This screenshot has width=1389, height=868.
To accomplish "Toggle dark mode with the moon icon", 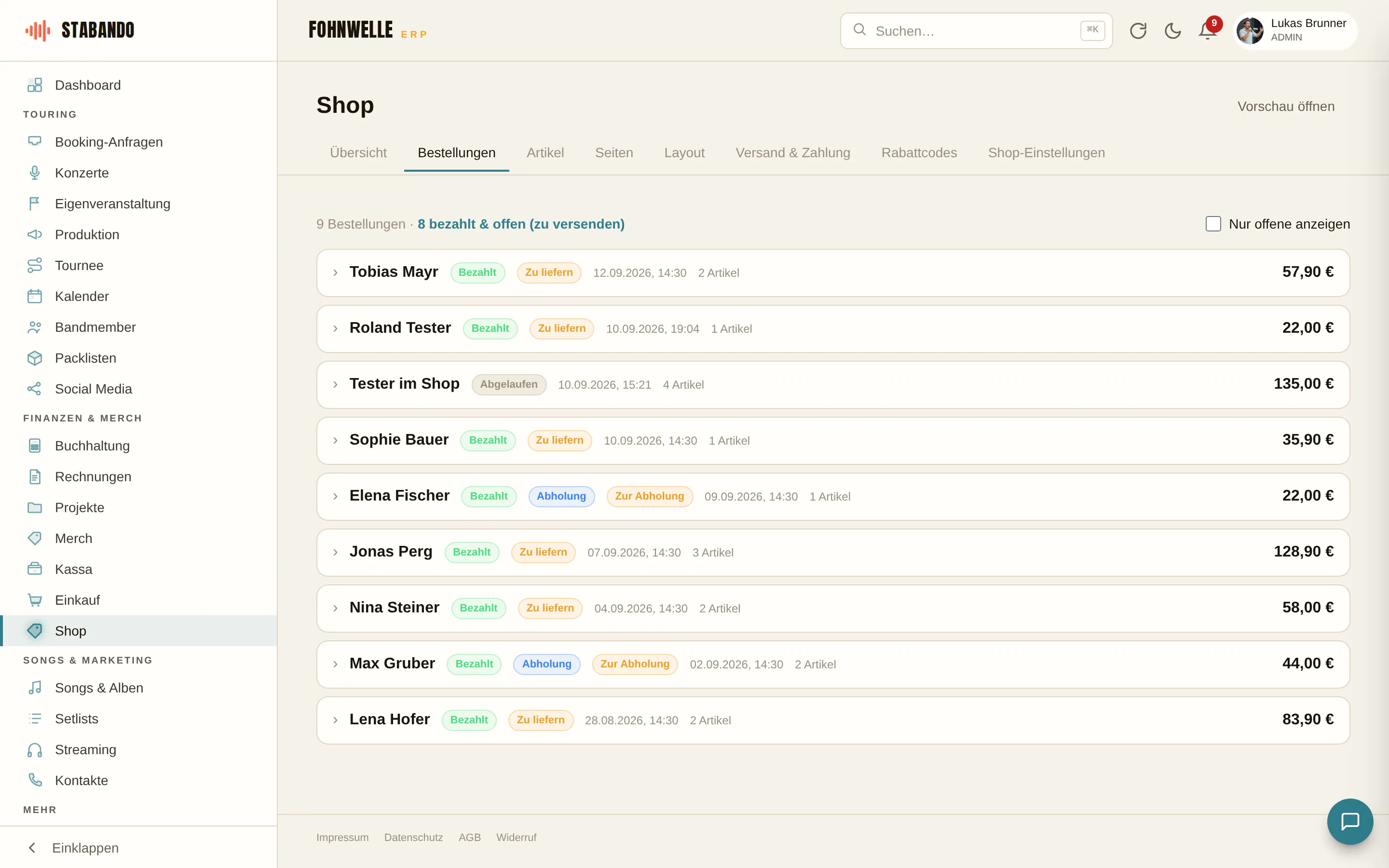I will click(x=1172, y=31).
